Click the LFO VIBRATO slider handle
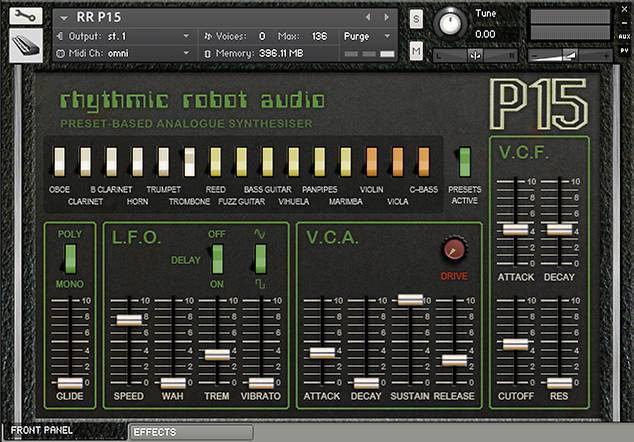Viewport: 634px width, 442px height. pos(261,383)
